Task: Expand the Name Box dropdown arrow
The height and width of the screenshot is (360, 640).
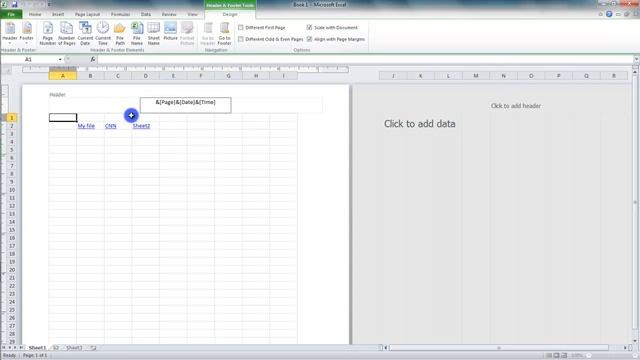Action: [x=60, y=60]
